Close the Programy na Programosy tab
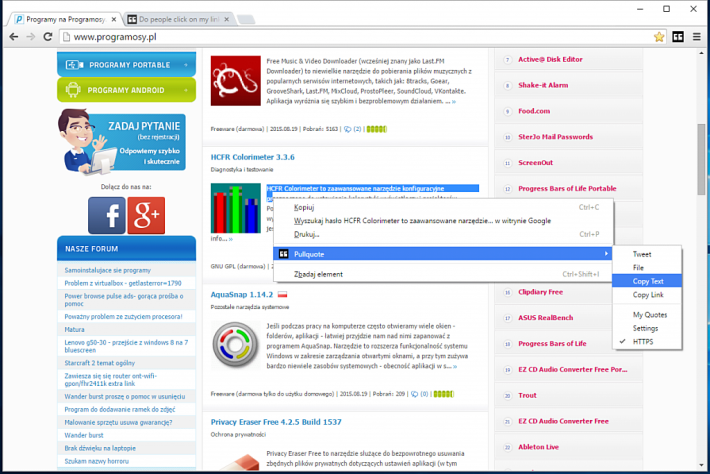 click(x=114, y=19)
